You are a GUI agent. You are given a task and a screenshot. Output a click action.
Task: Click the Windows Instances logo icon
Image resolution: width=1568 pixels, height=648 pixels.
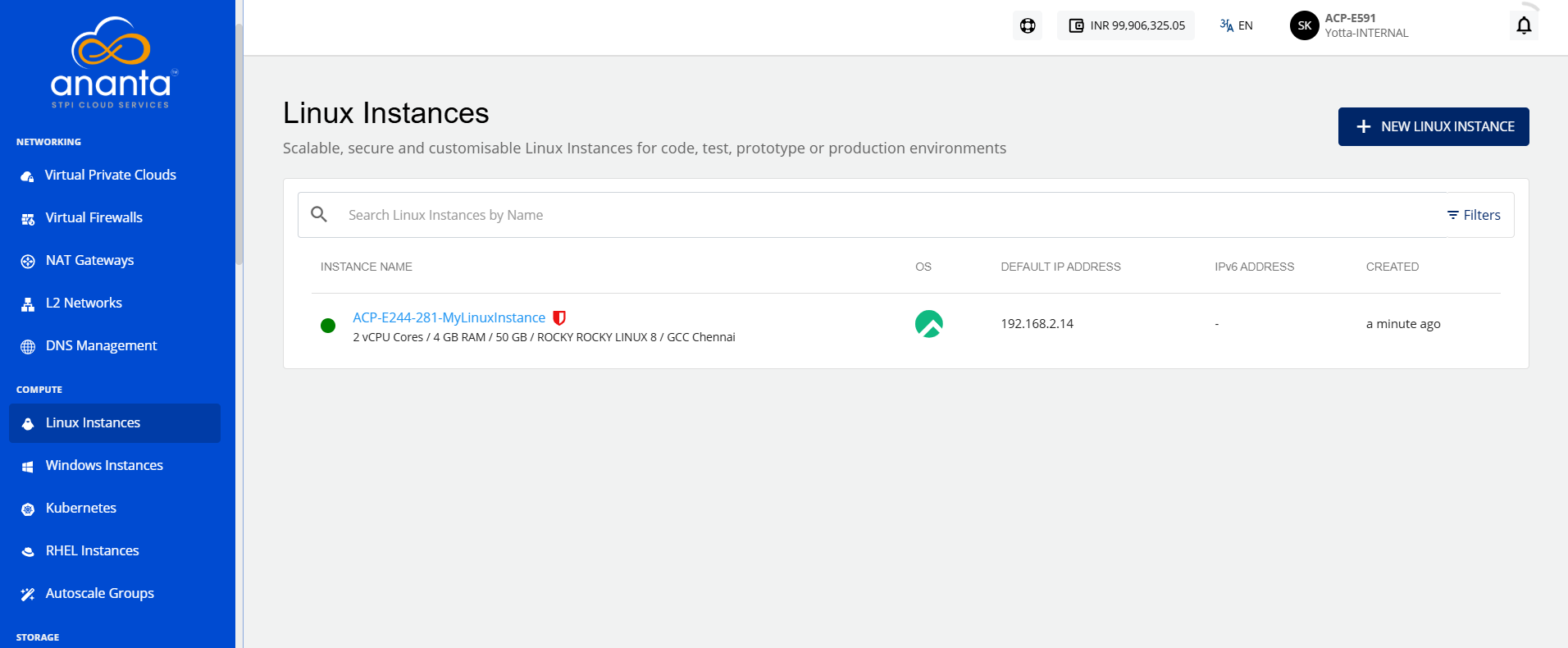(28, 466)
